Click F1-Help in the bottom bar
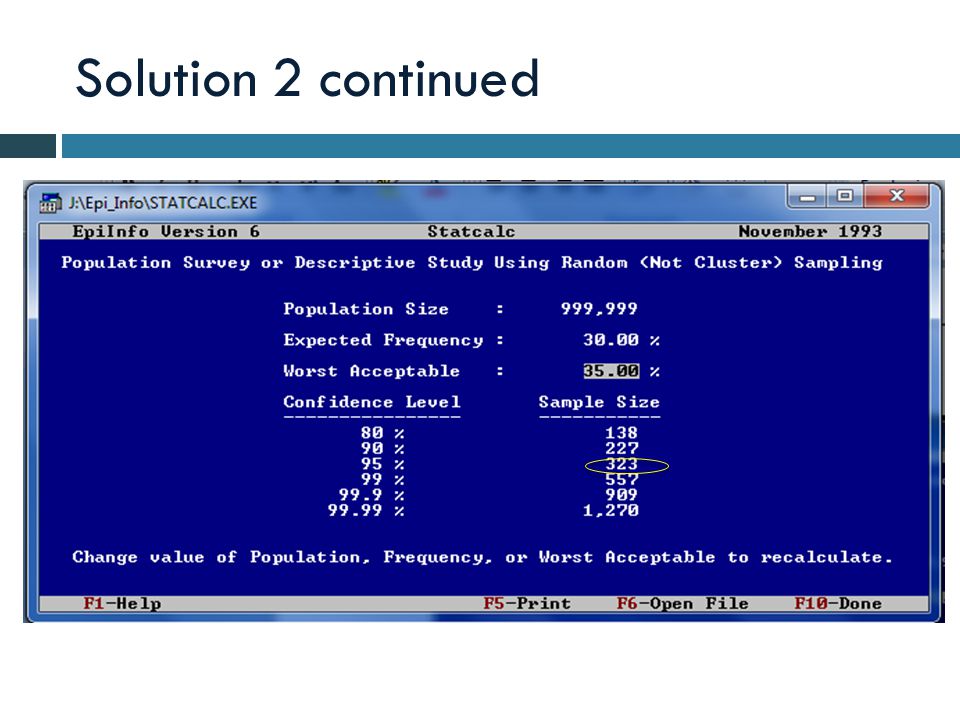The height and width of the screenshot is (720, 960). click(122, 603)
